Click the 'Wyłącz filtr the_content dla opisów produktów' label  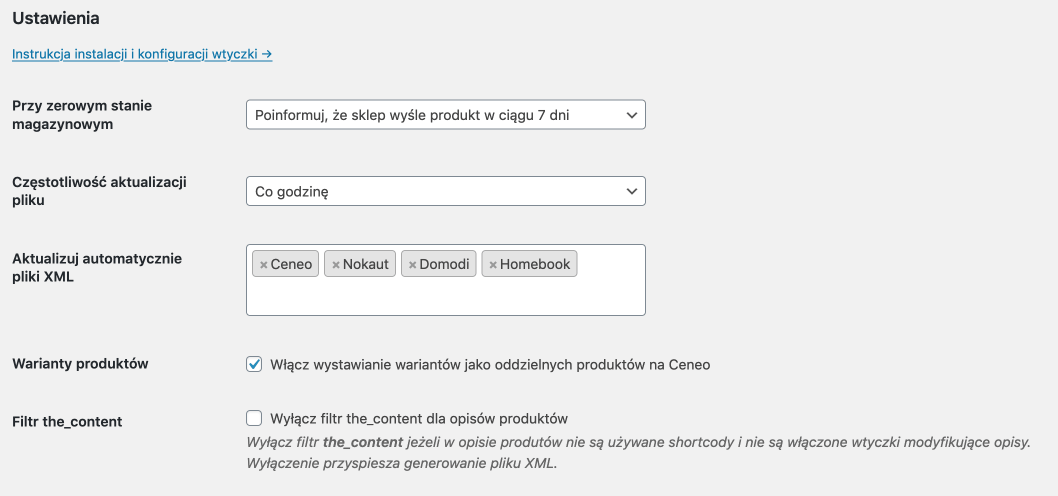click(418, 419)
